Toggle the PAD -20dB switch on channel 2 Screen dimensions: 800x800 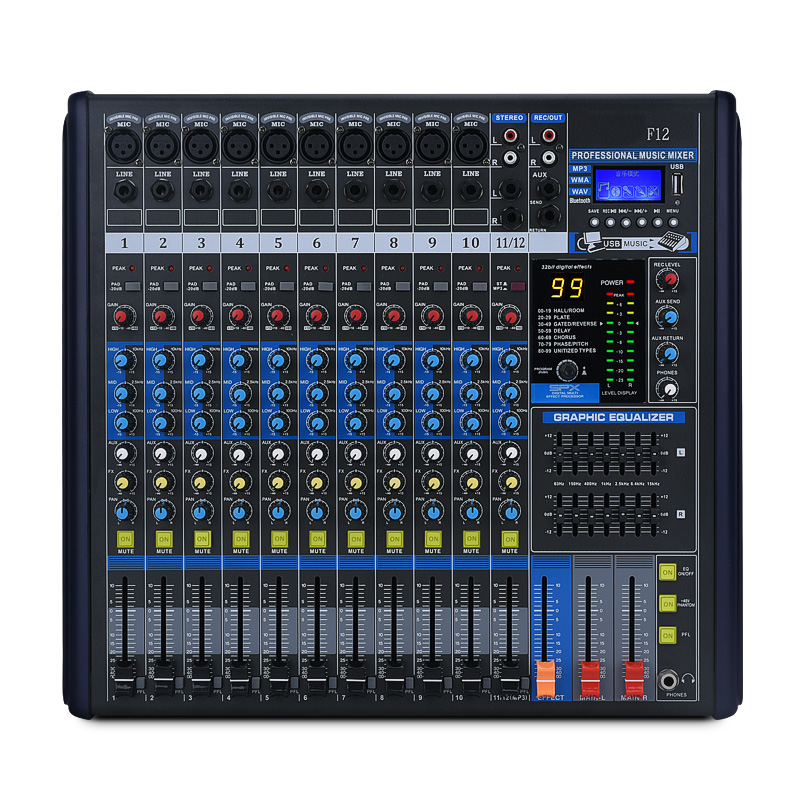(171, 286)
